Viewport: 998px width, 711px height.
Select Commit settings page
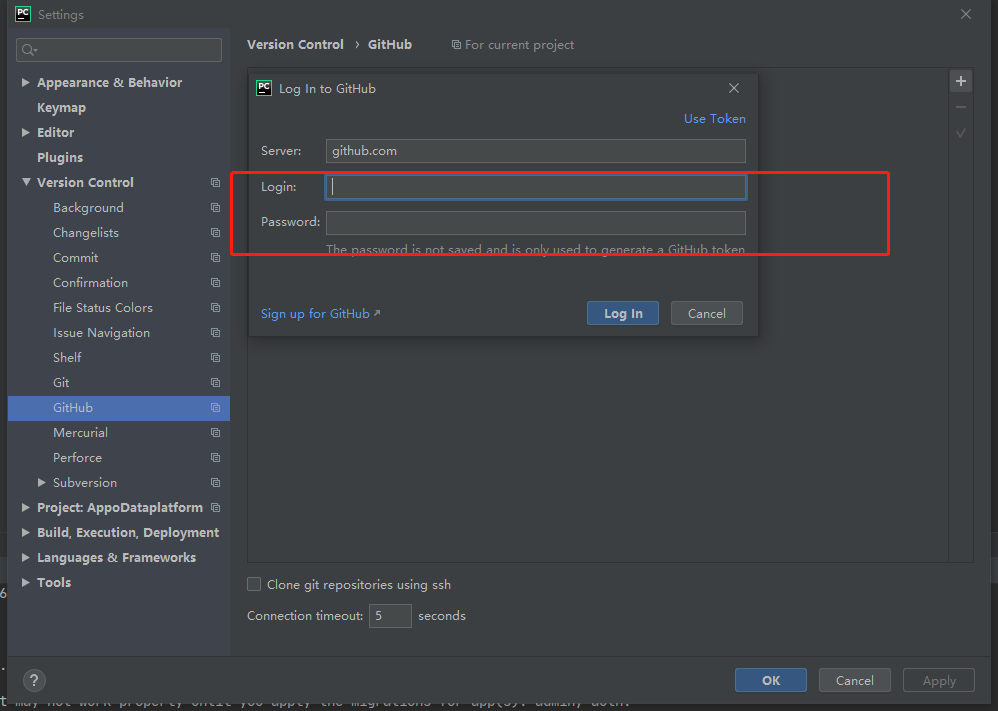tap(76, 258)
